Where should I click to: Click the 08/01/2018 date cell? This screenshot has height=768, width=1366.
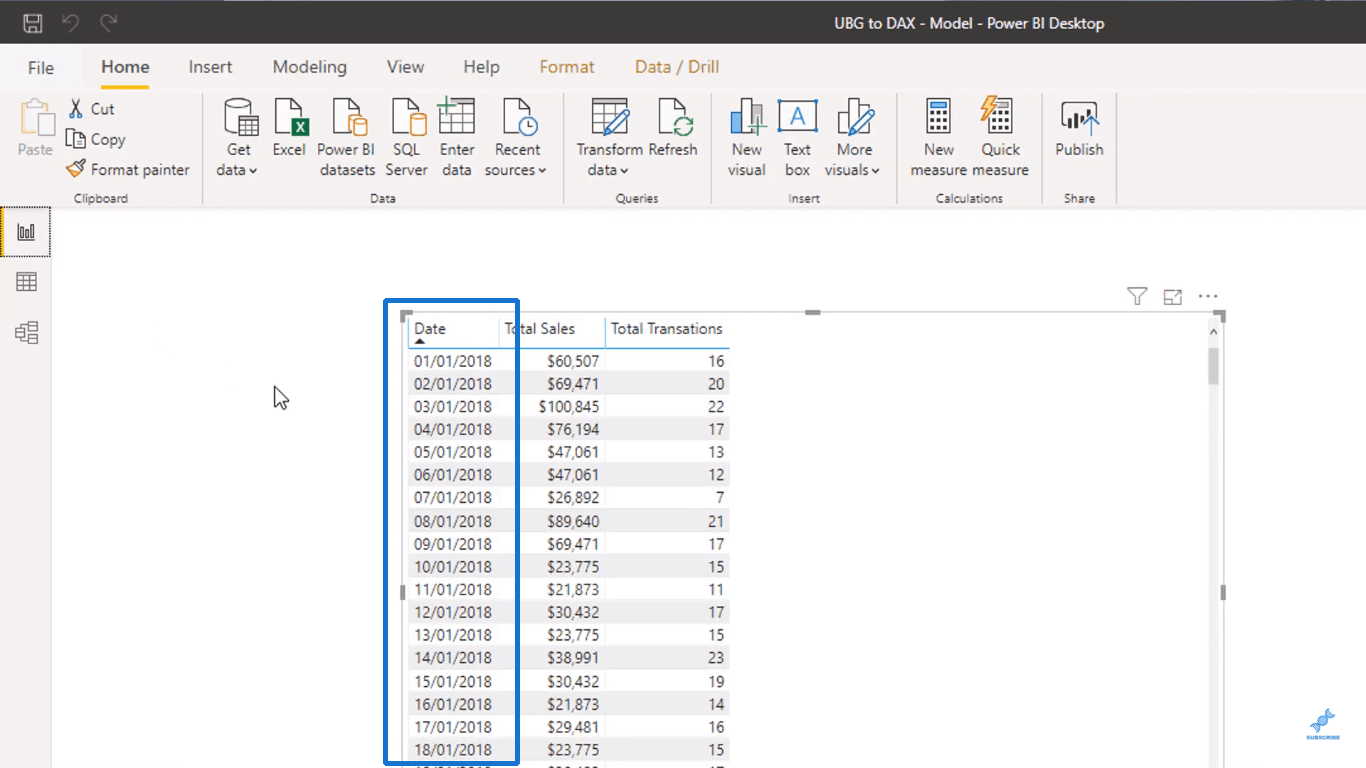453,521
